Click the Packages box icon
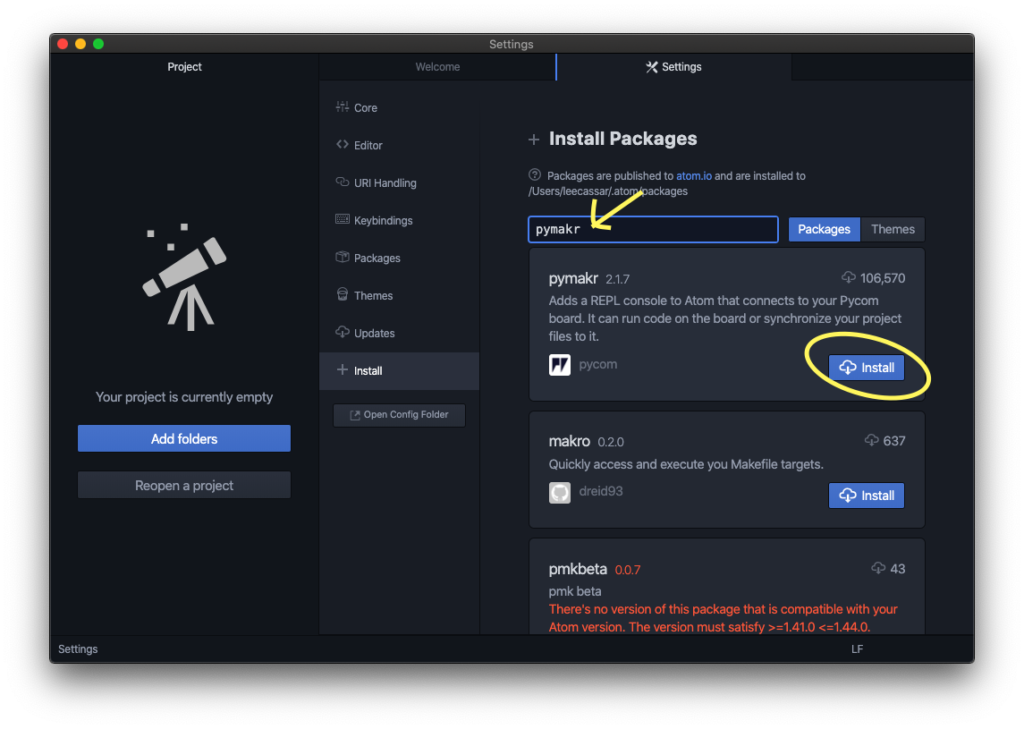This screenshot has width=1024, height=729. pyautogui.click(x=342, y=257)
